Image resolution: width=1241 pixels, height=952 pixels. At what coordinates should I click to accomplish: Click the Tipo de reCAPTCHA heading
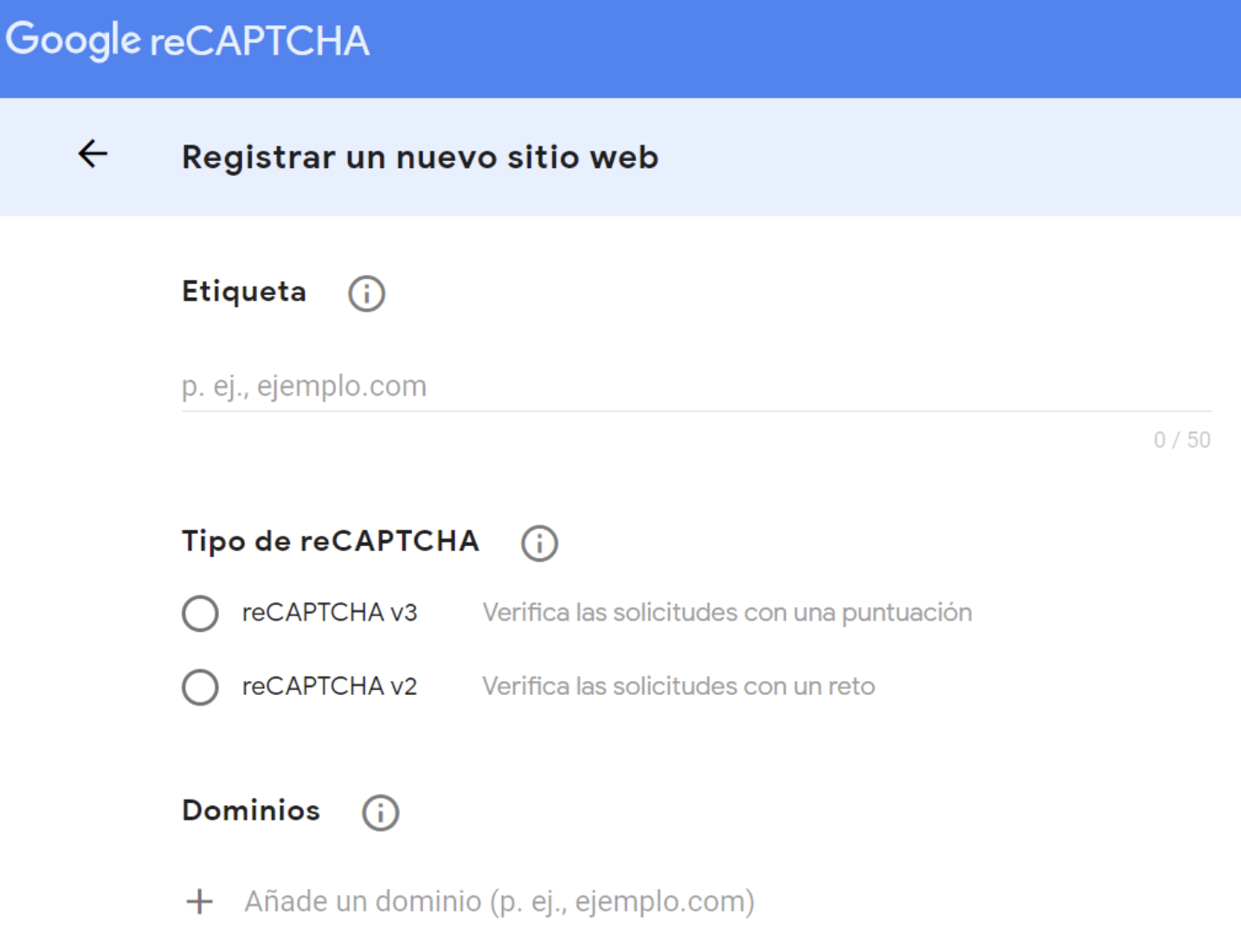coord(330,541)
